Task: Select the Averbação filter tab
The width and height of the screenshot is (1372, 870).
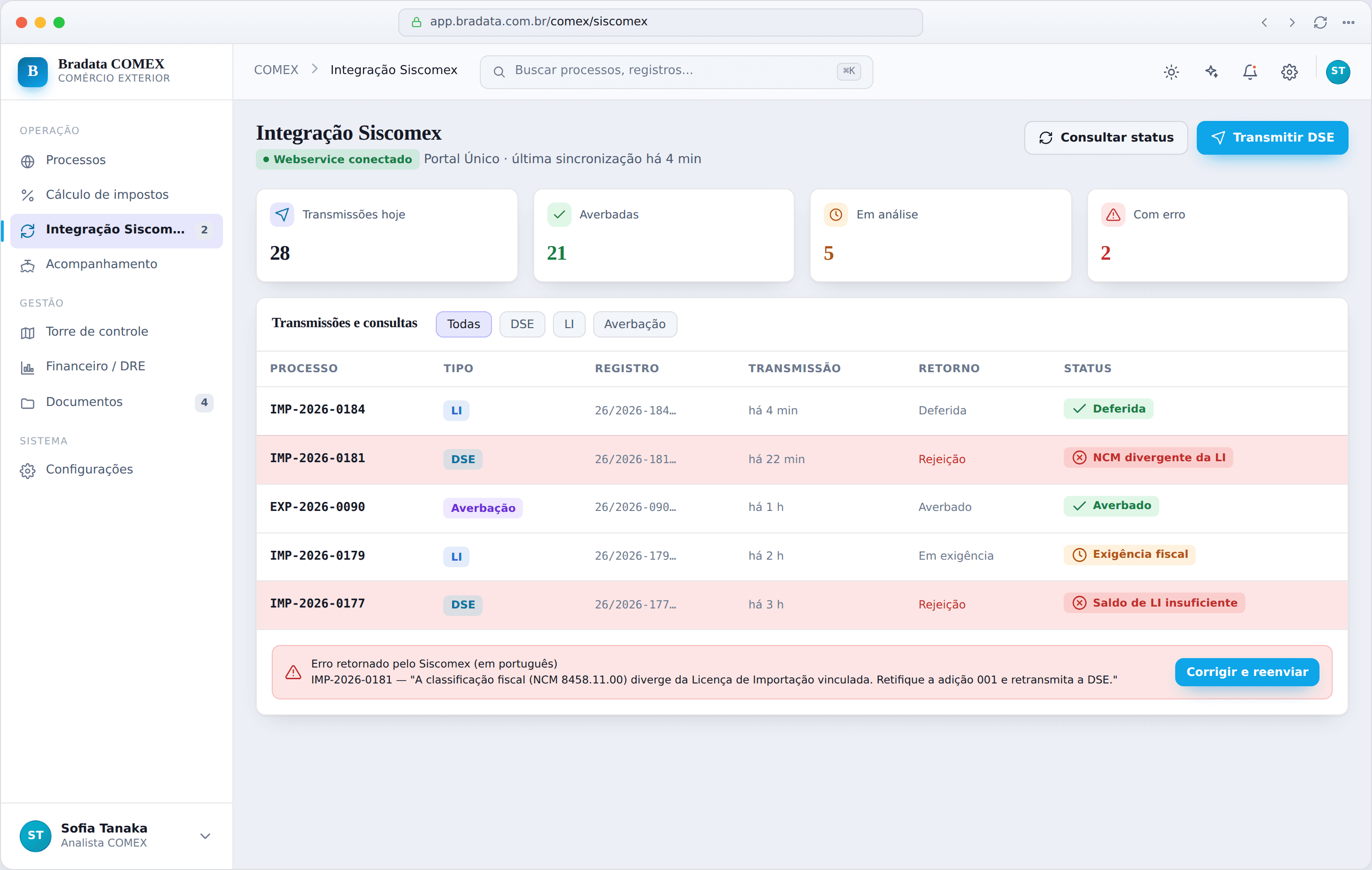Action: [x=635, y=324]
